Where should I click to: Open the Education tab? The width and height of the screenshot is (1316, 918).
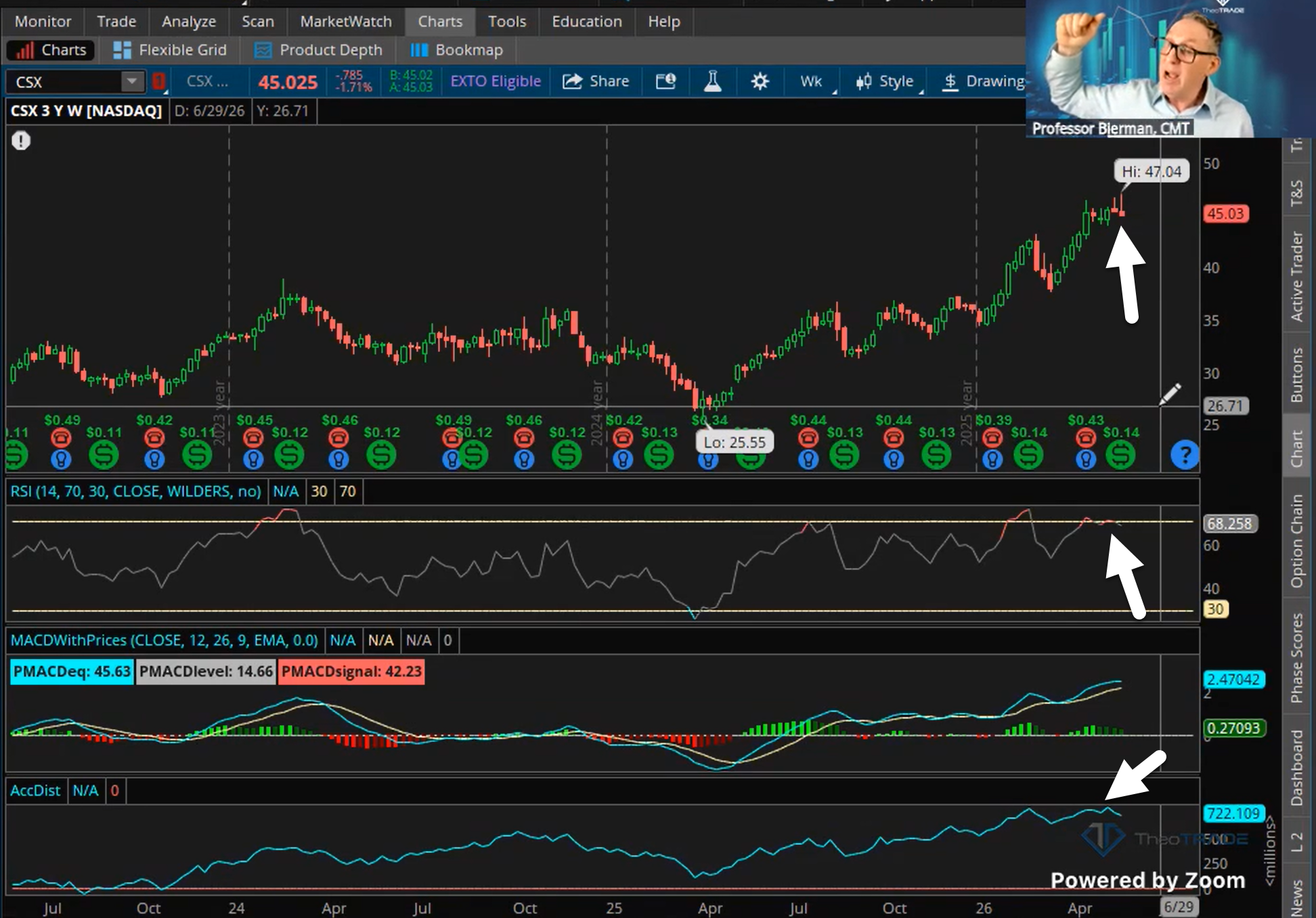587,22
